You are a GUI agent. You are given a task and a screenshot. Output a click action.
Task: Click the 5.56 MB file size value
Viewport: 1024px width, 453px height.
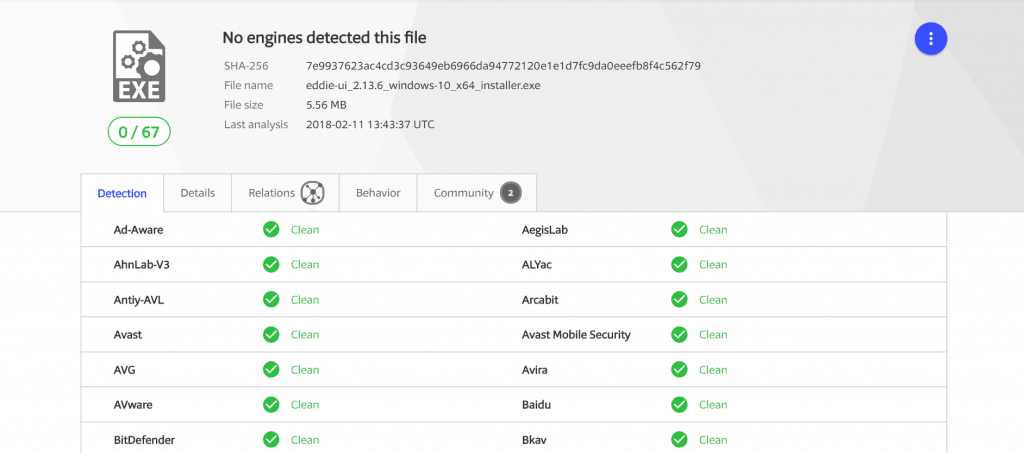coord(326,105)
